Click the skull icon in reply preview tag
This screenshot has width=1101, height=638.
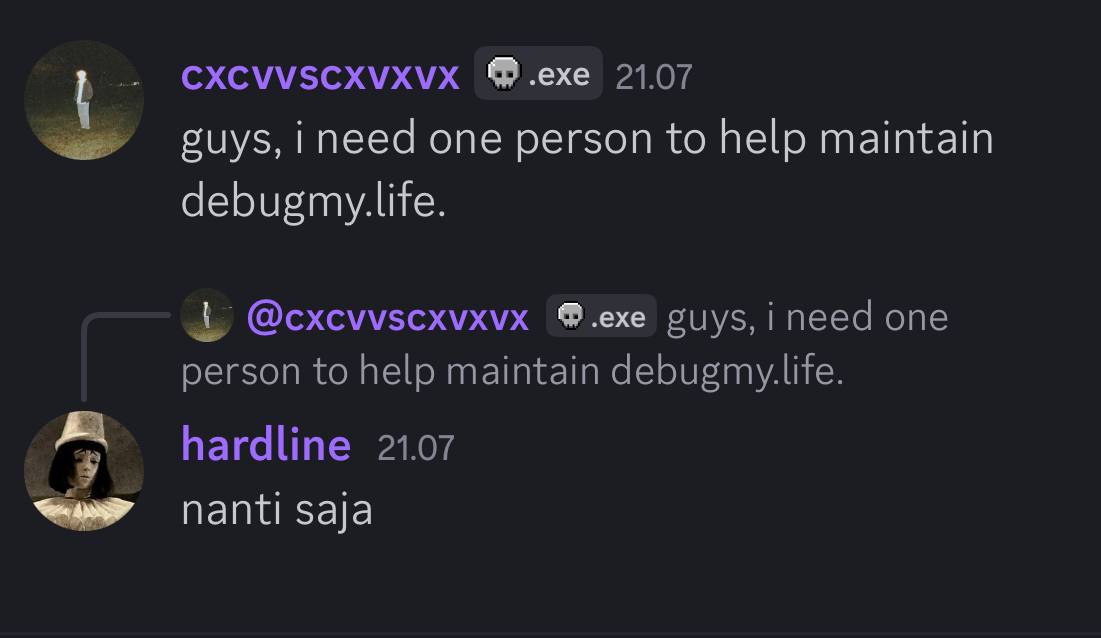tap(570, 316)
